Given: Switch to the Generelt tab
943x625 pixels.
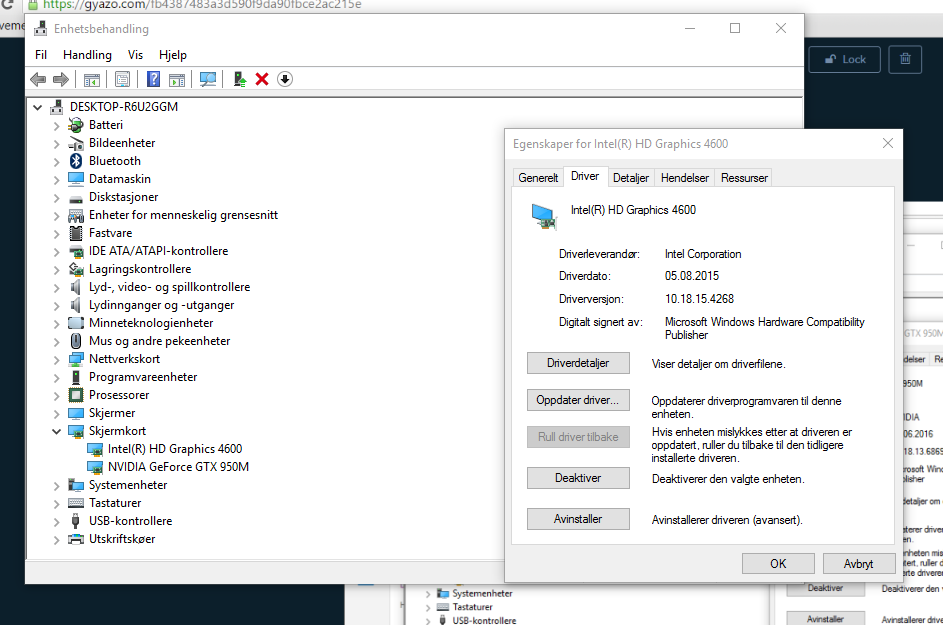Looking at the screenshot, I should 538,178.
